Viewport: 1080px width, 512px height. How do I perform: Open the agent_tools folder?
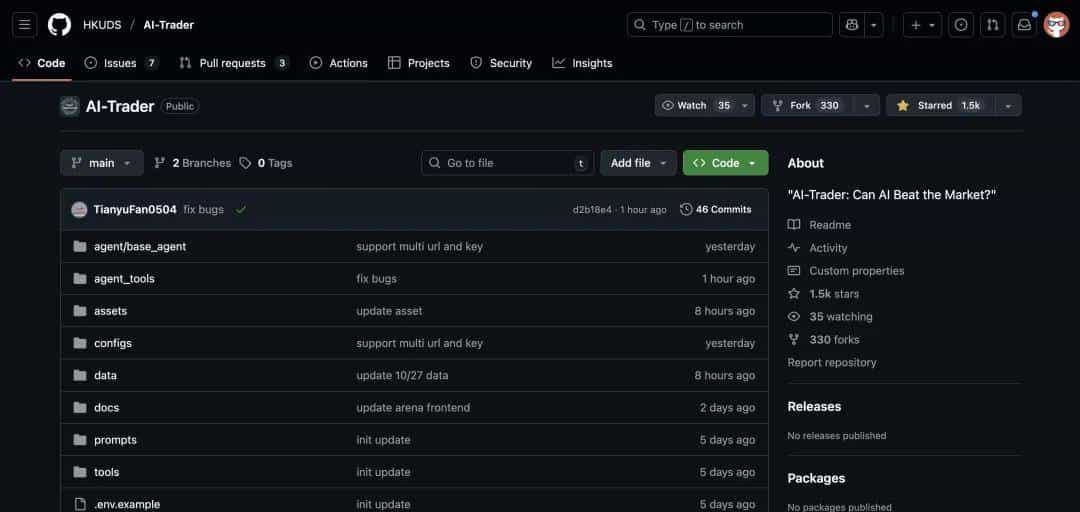click(x=124, y=278)
